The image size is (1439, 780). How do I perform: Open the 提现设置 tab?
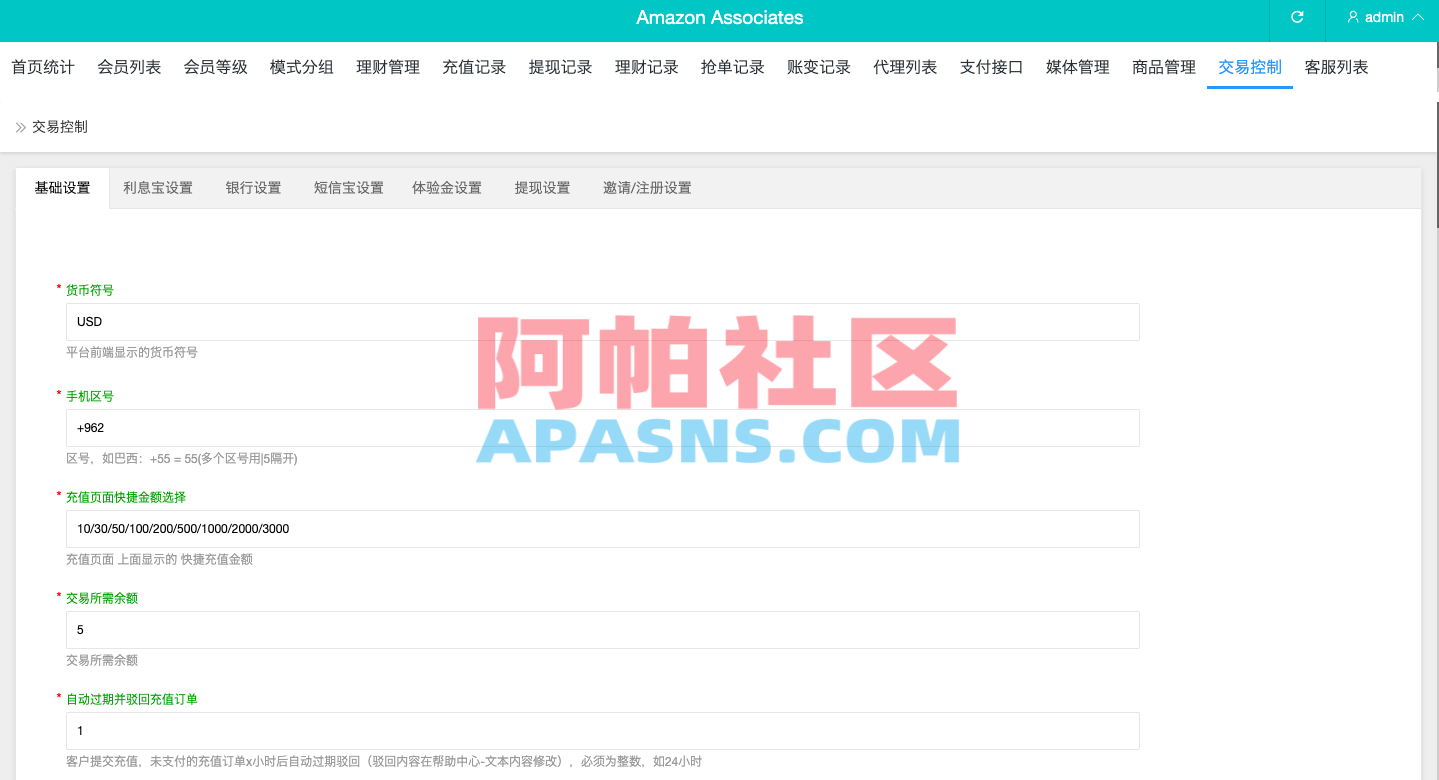point(542,188)
